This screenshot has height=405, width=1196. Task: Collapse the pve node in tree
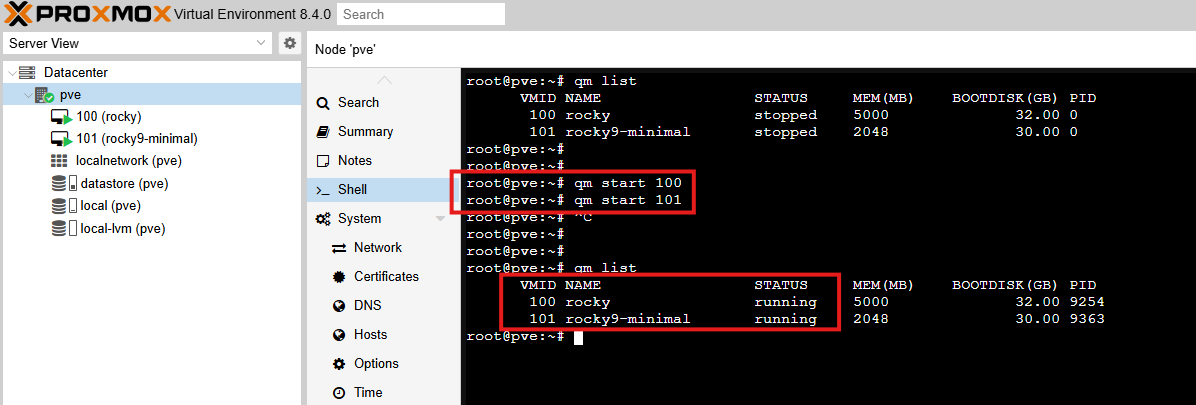click(x=27, y=95)
